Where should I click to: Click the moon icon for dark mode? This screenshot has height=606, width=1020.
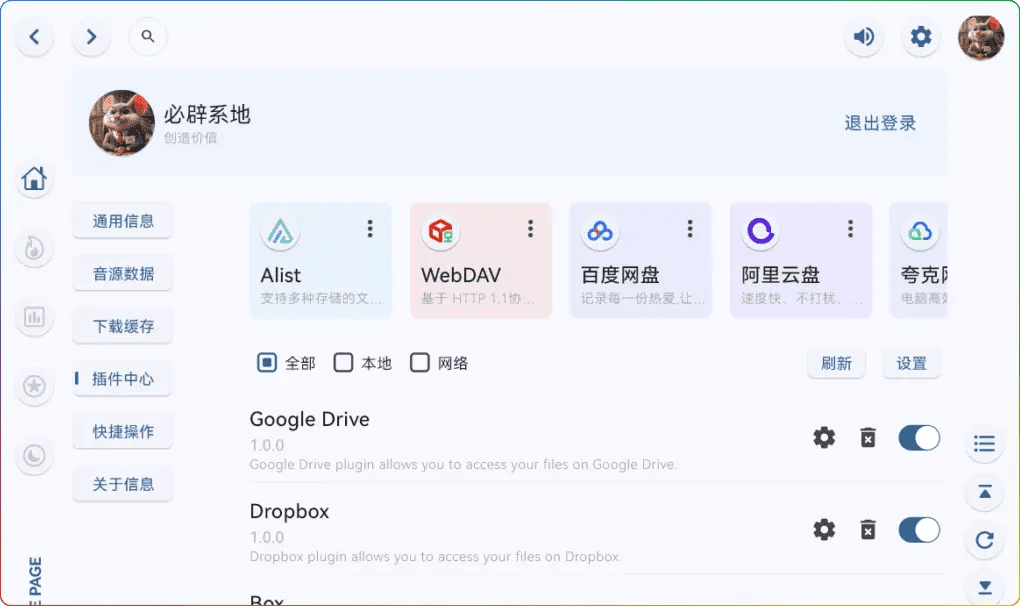34,455
